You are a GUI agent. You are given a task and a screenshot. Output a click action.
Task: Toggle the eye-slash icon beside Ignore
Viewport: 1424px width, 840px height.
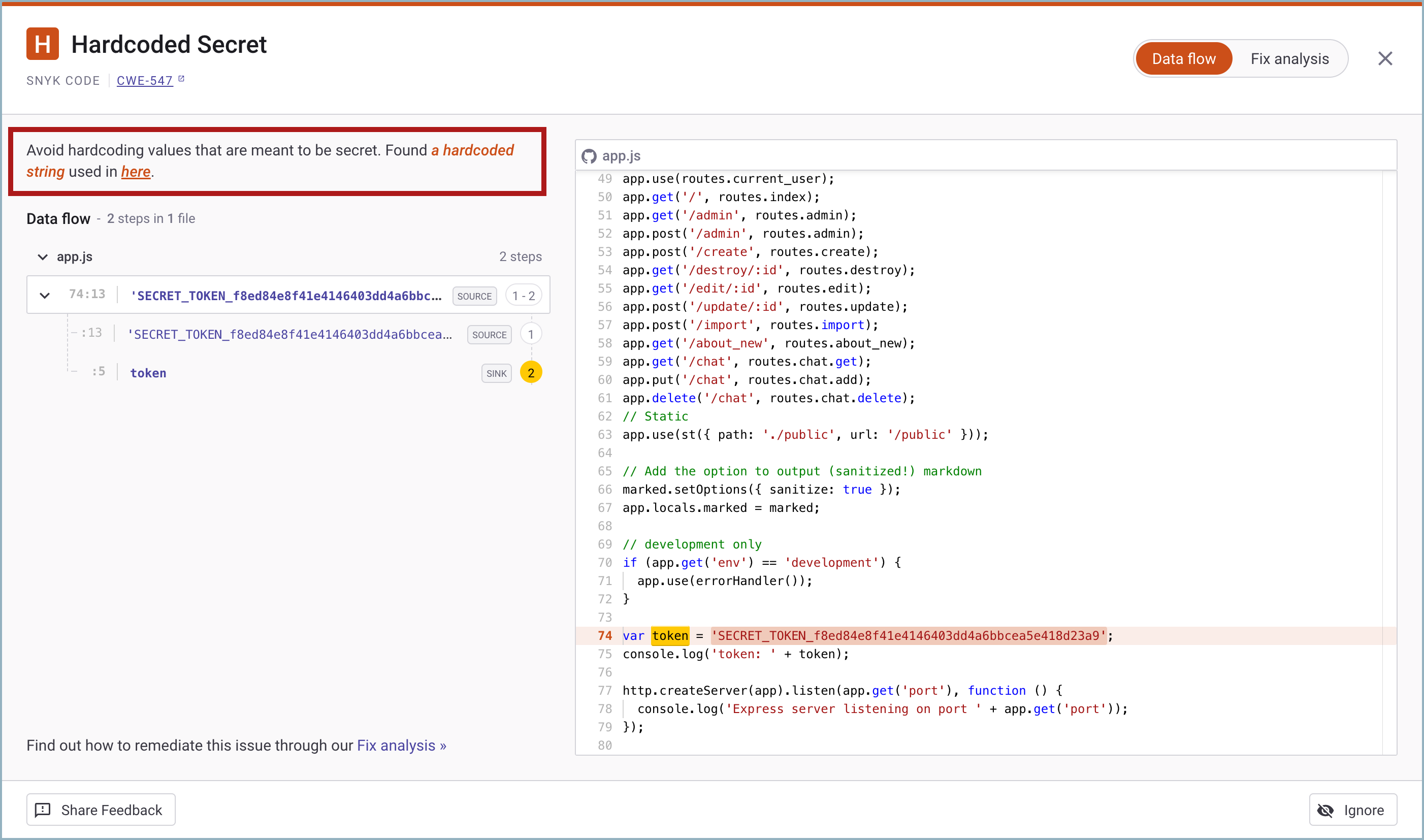[x=1325, y=810]
